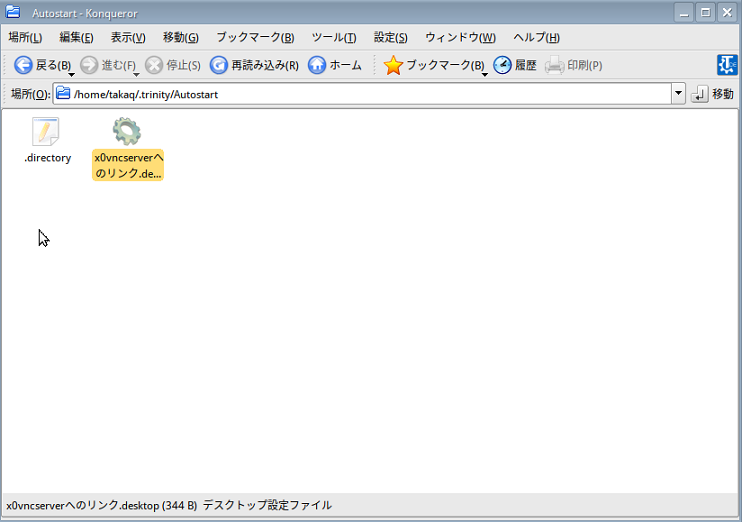742x522 pixels.
Task: Click the .directory file name label
Action: click(x=47, y=158)
